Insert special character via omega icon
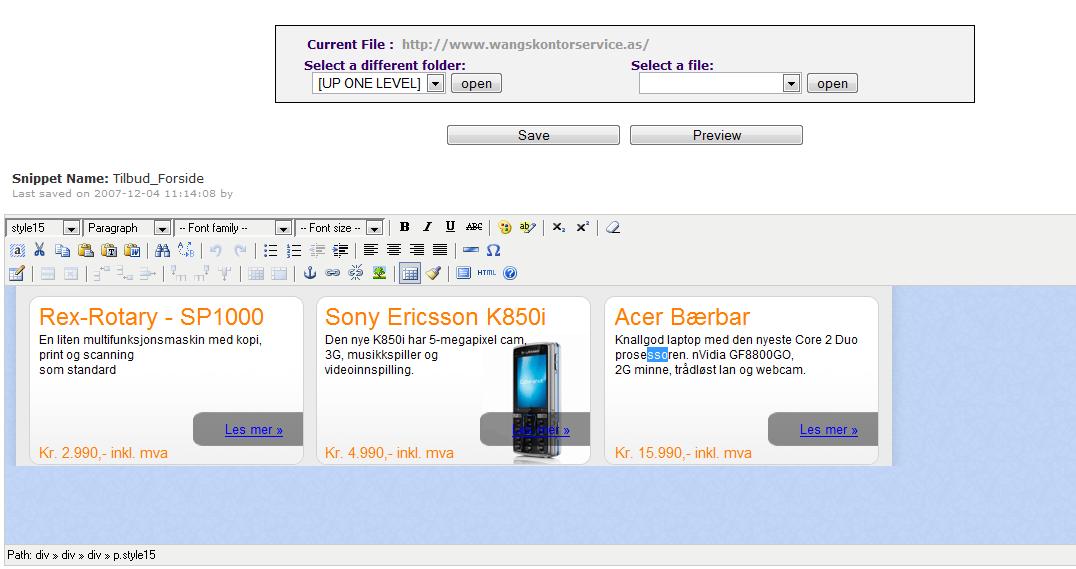 pos(493,251)
